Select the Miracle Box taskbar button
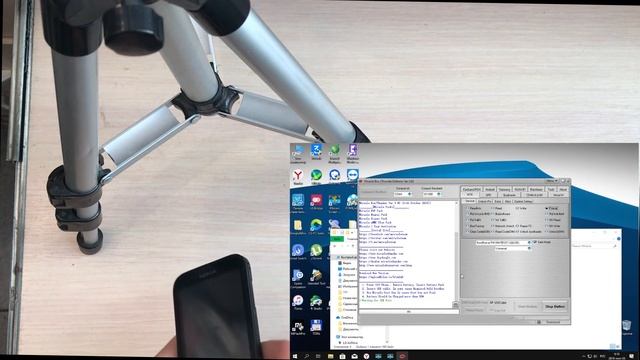This screenshot has height=360, width=640. (402, 356)
